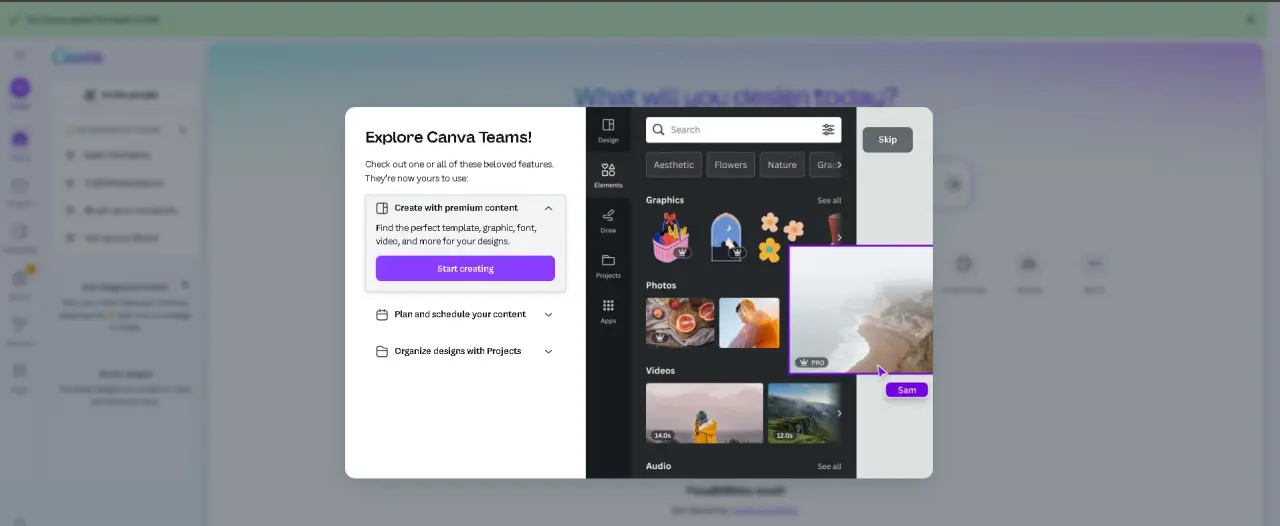
Task: Click the crown badge on the gift basket graphic
Action: 682,253
